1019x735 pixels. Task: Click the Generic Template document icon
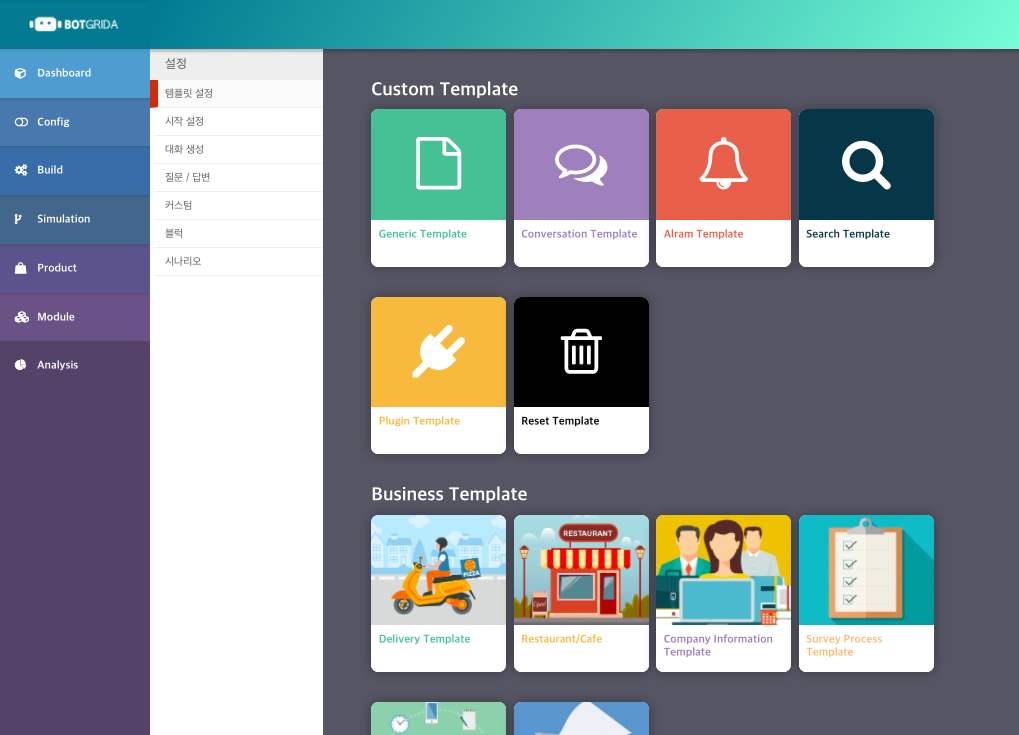pos(439,164)
